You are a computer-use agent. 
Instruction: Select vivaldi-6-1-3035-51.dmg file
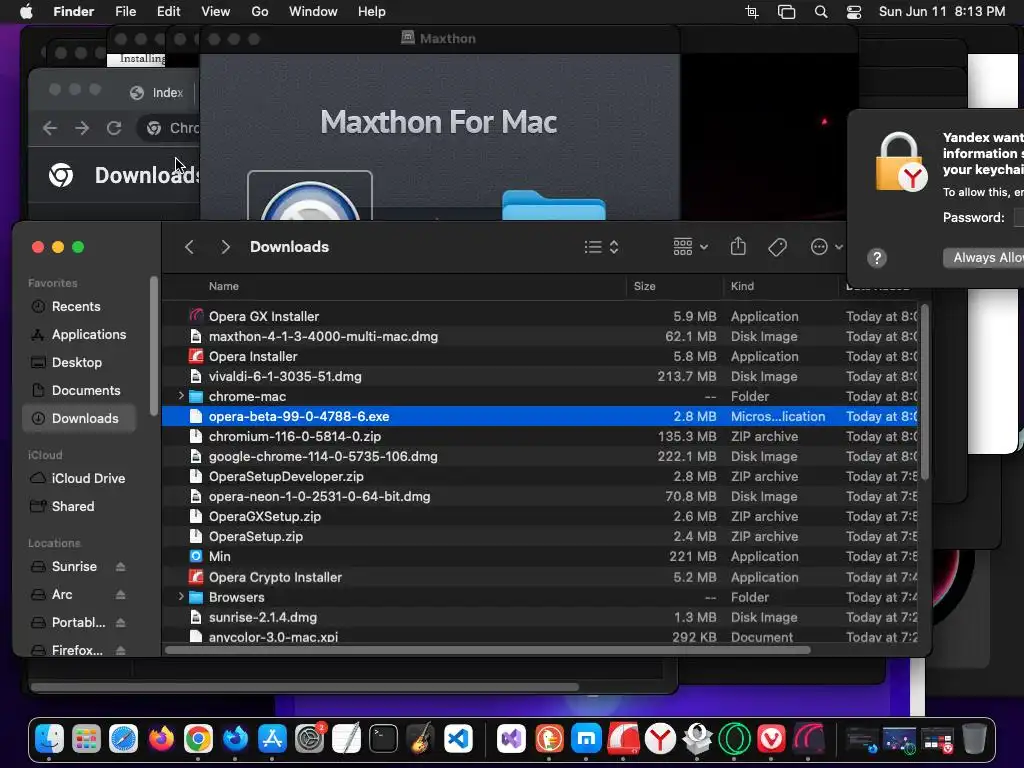coord(539,376)
